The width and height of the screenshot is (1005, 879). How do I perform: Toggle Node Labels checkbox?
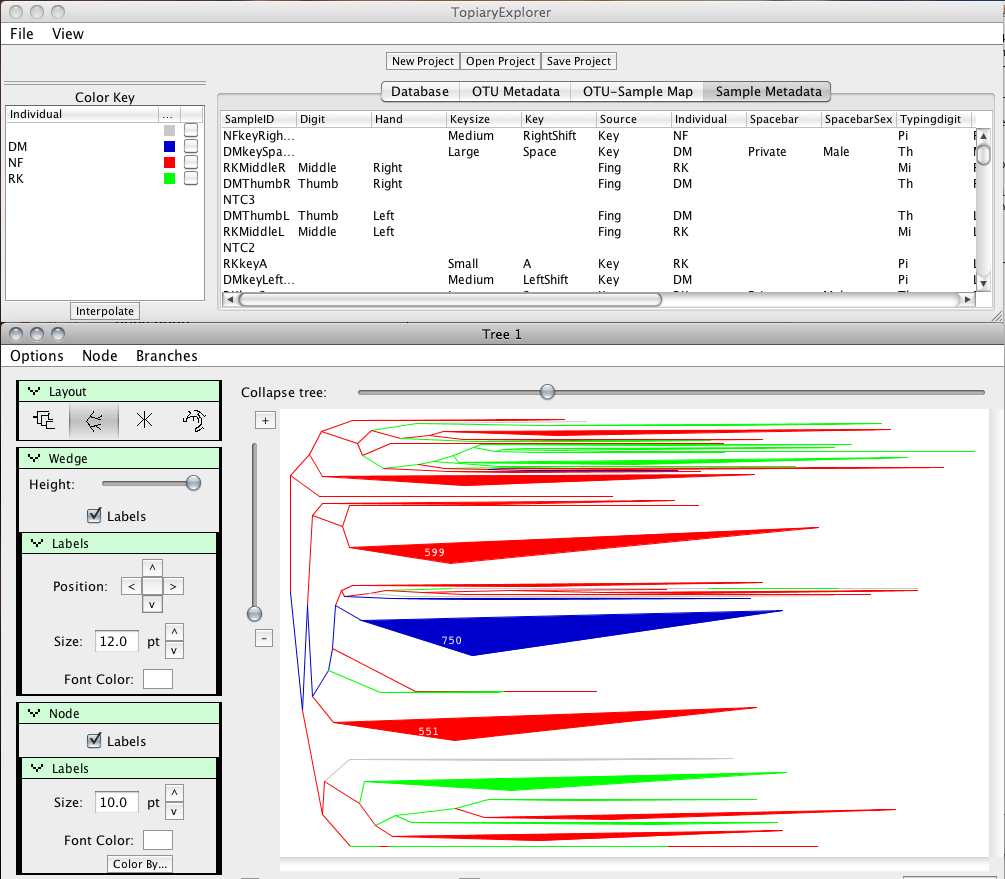[x=94, y=741]
